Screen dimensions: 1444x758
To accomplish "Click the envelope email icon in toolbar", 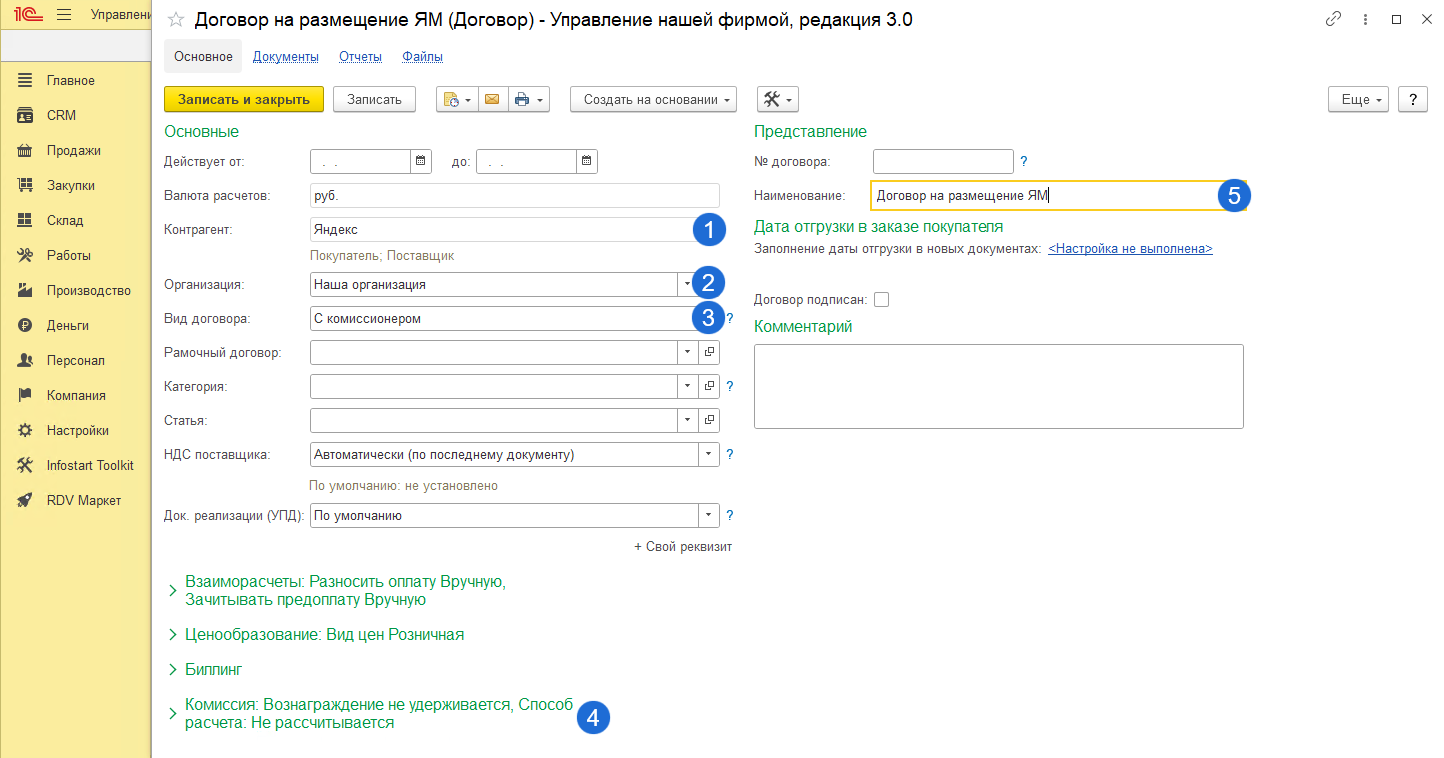I will click(491, 99).
